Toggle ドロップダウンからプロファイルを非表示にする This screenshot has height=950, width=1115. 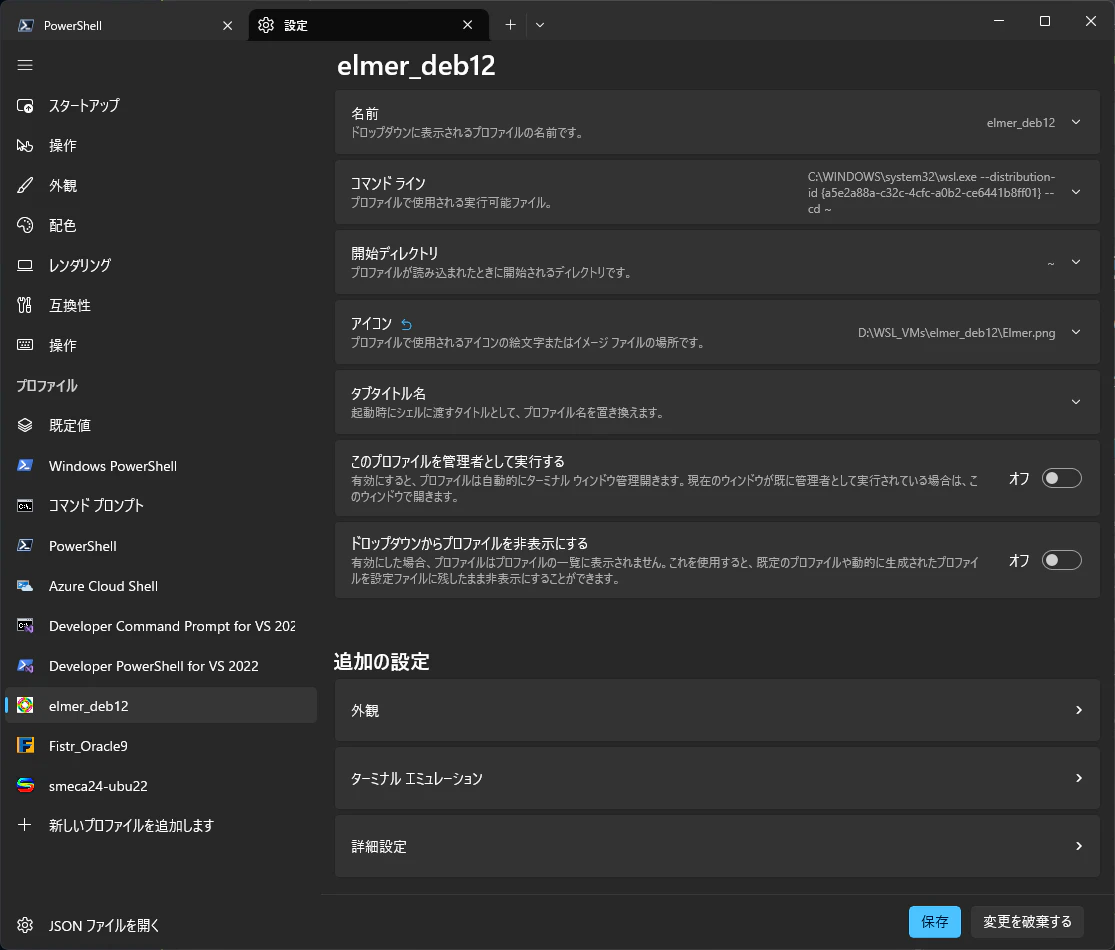point(1061,560)
